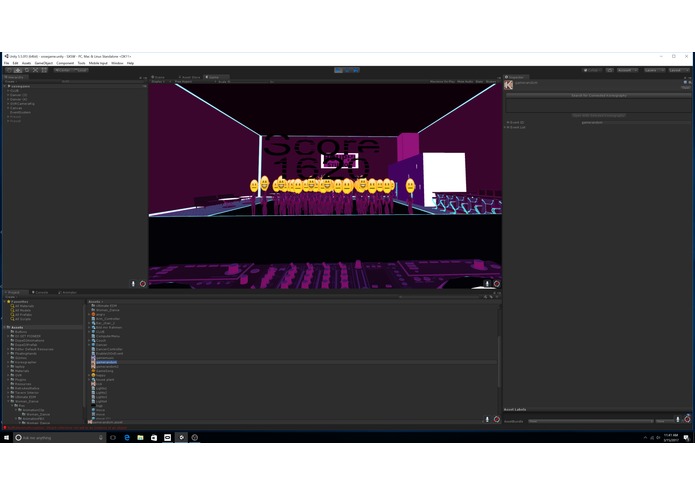This screenshot has width=695, height=494.
Task: Expand the OVRCameraRig object in Hierarchy
Action: [x=8, y=104]
